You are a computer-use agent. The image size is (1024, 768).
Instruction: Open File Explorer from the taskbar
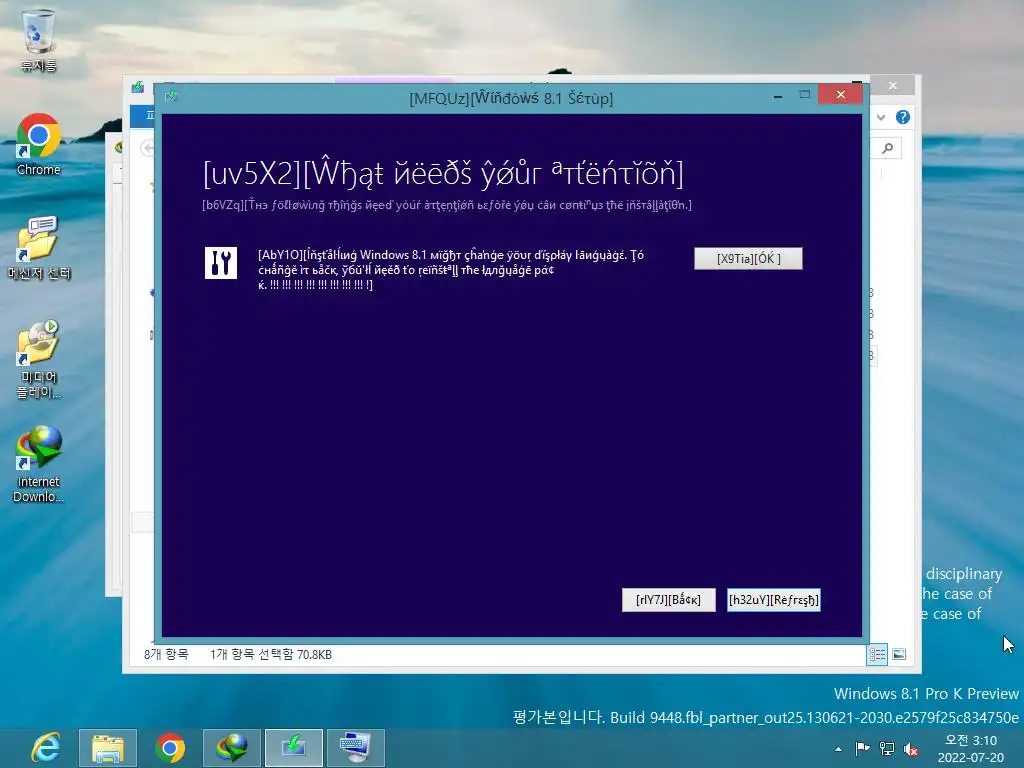108,748
